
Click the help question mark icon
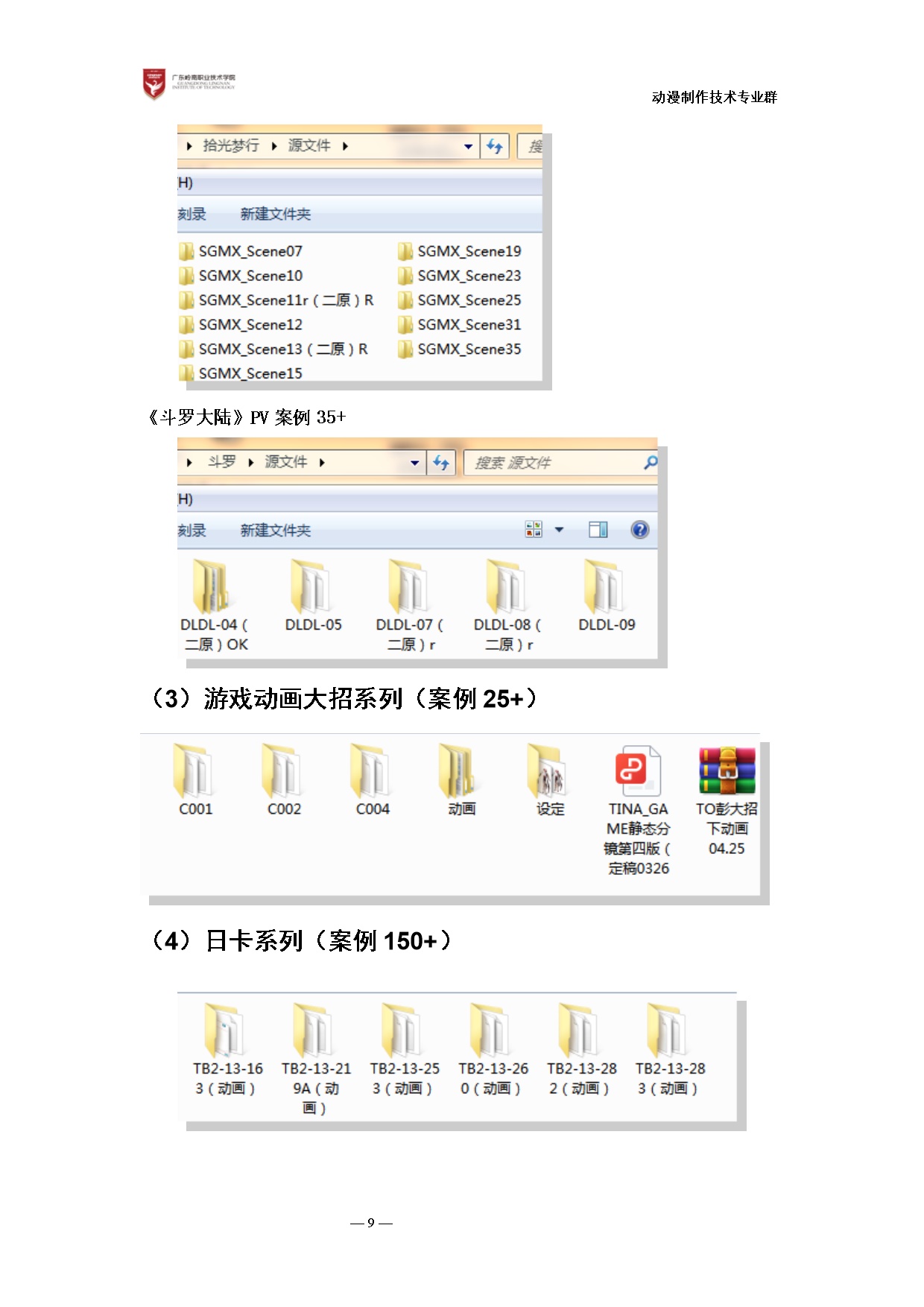coord(639,530)
